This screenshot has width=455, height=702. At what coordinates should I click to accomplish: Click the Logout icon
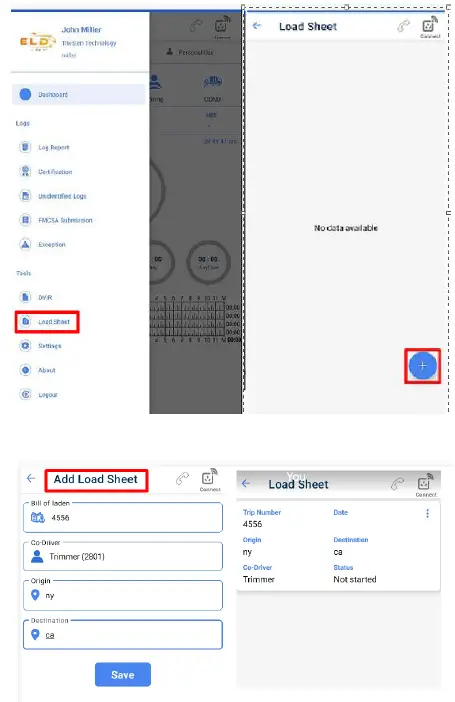coord(26,394)
